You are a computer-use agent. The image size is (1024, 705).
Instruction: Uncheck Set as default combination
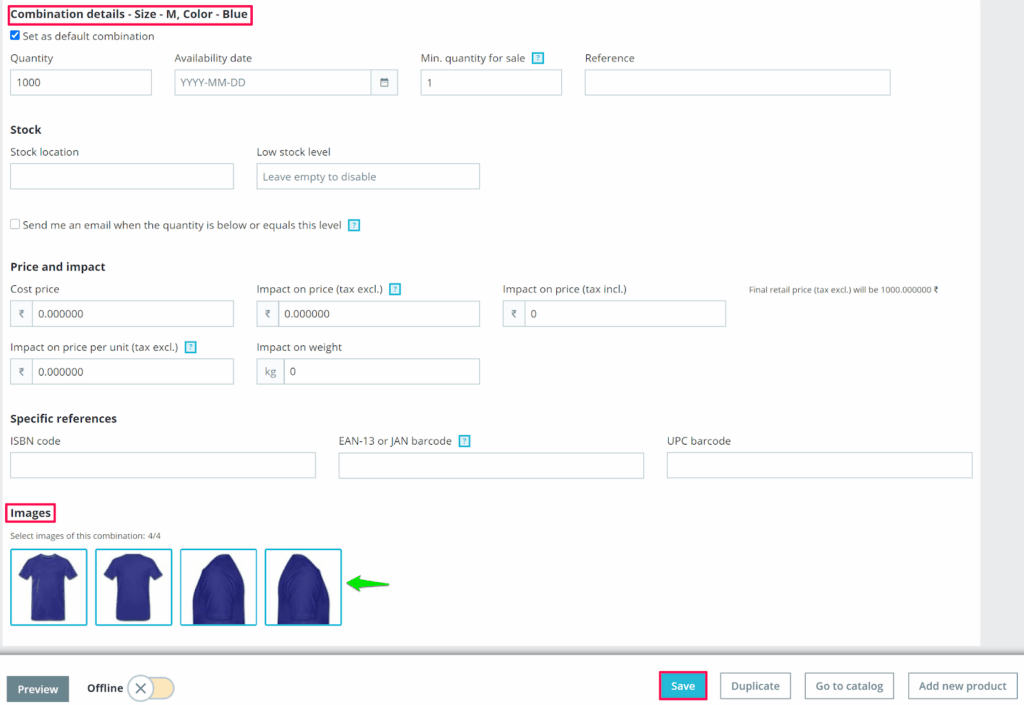[15, 36]
